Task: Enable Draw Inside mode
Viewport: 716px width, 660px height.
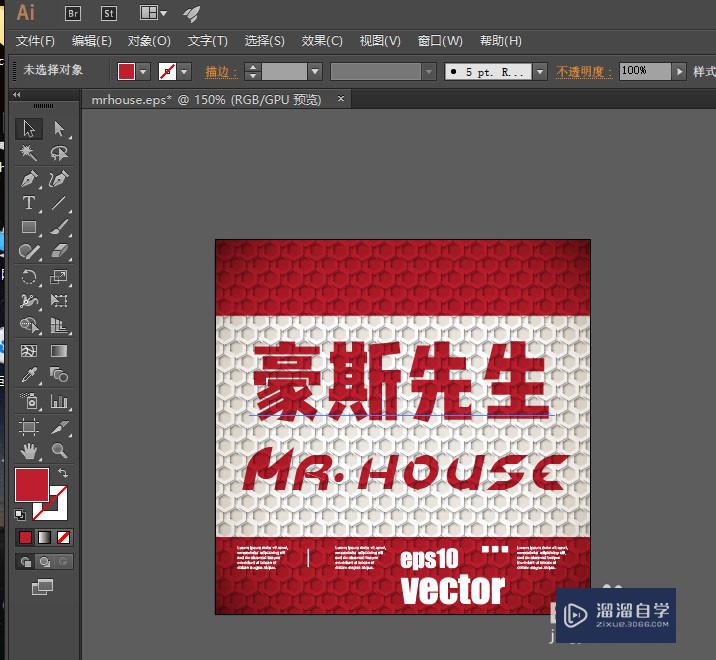Action: pos(63,561)
